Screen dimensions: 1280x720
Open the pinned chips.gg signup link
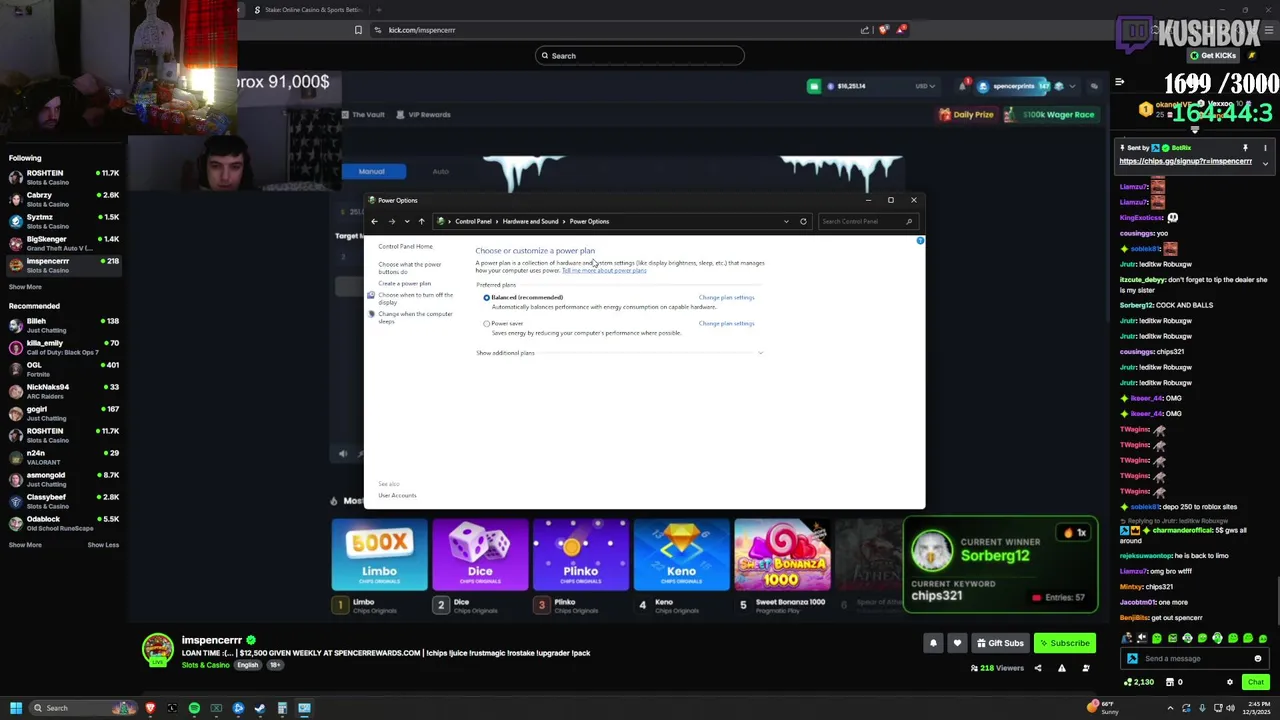click(1185, 161)
